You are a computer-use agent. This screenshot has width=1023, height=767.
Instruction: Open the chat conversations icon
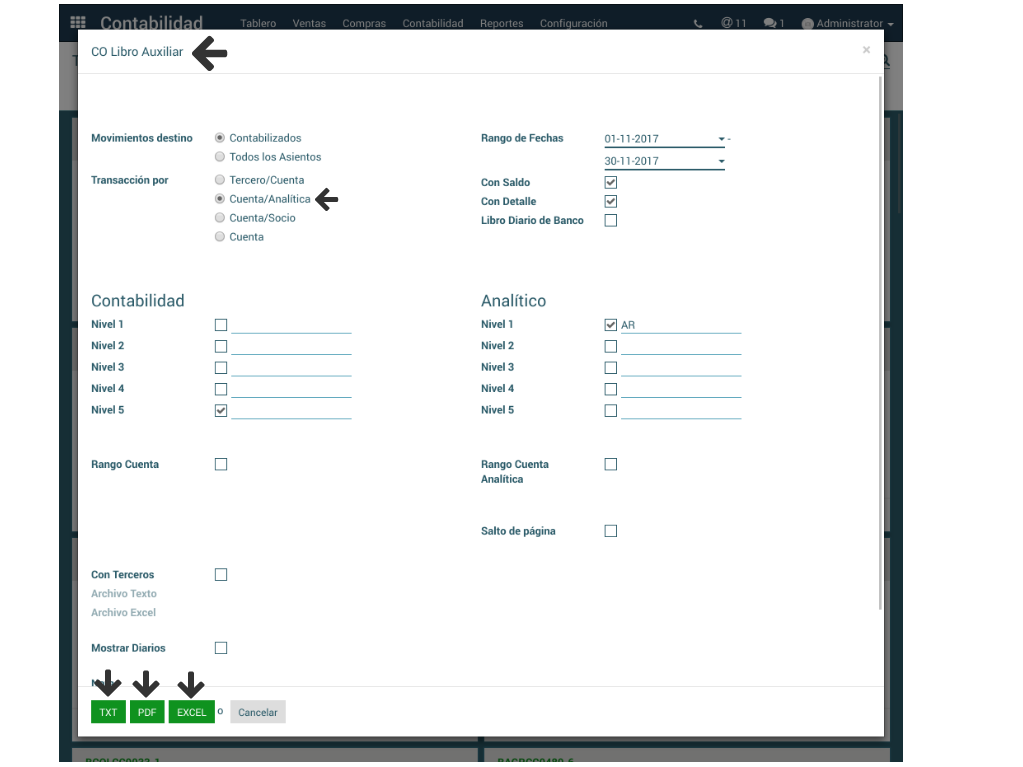click(773, 23)
